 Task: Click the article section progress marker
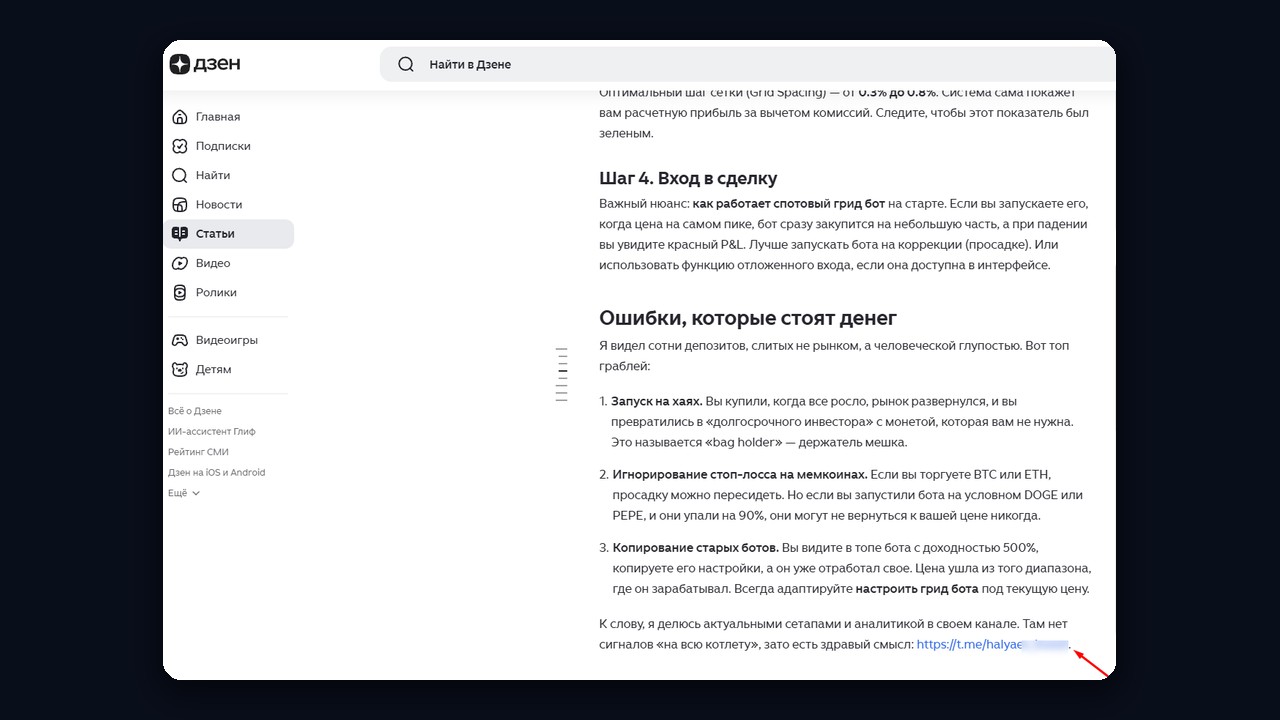click(562, 375)
